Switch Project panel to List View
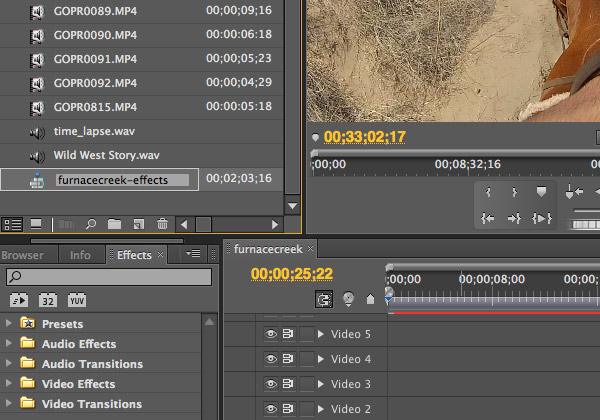Screen dimensions: 600x420 pos(13,224)
